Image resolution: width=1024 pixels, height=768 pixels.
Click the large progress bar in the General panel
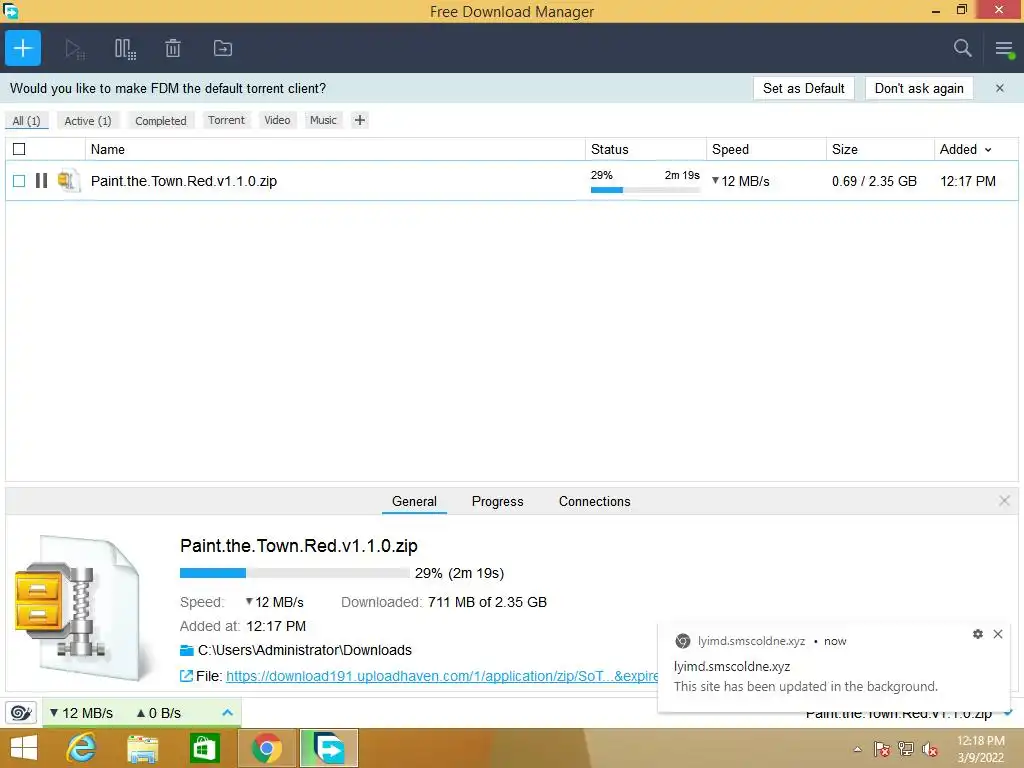point(295,573)
